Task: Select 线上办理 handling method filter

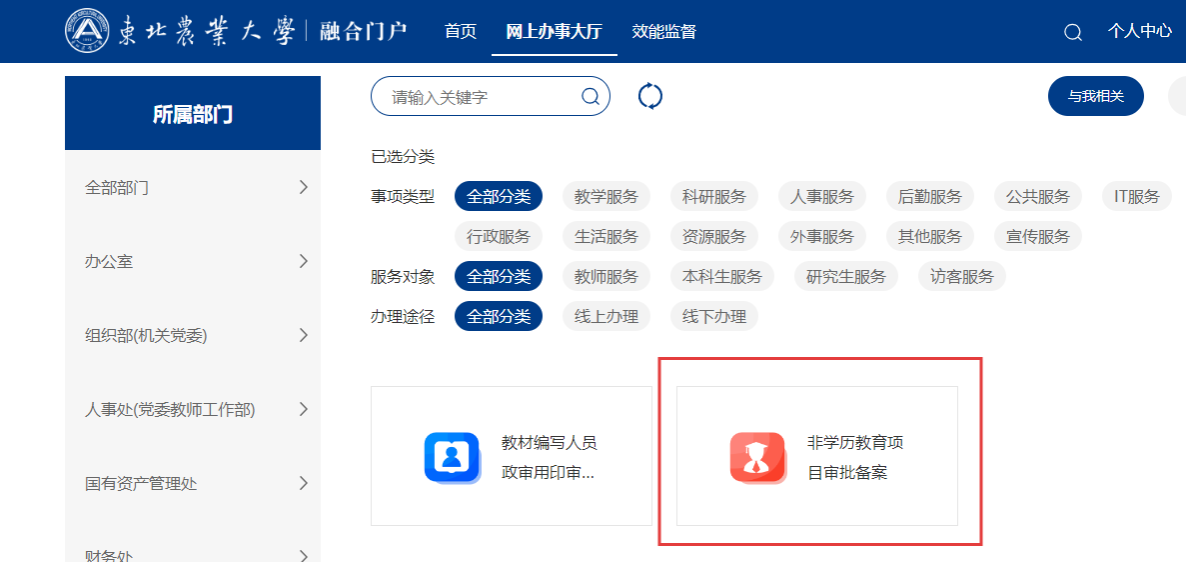Action: pos(606,316)
